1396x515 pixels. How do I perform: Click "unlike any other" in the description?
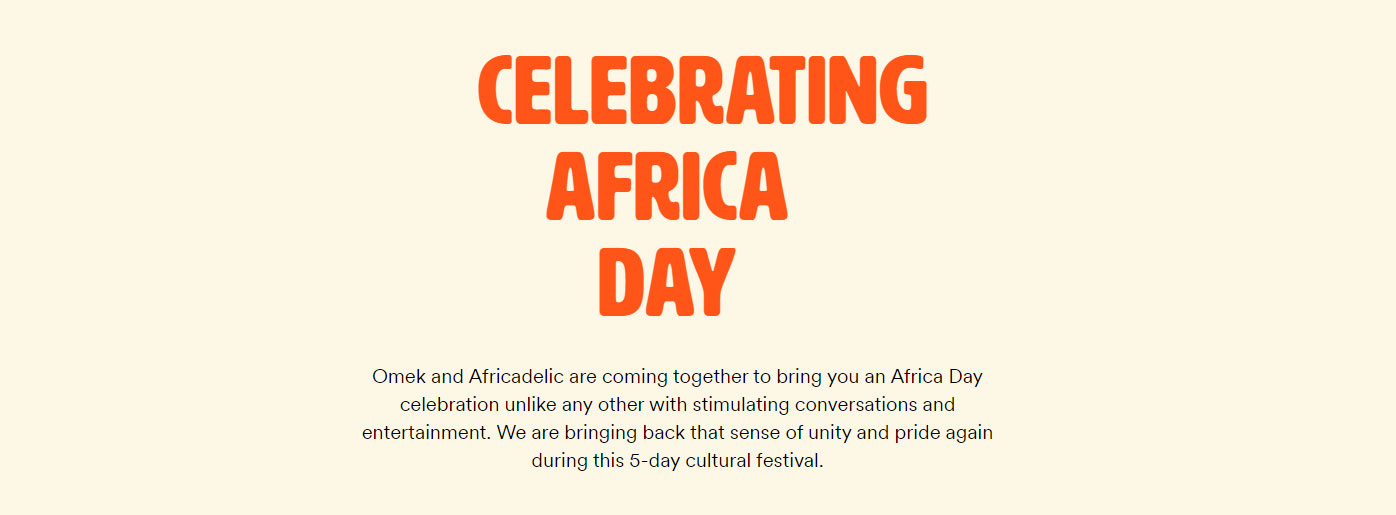pos(574,405)
